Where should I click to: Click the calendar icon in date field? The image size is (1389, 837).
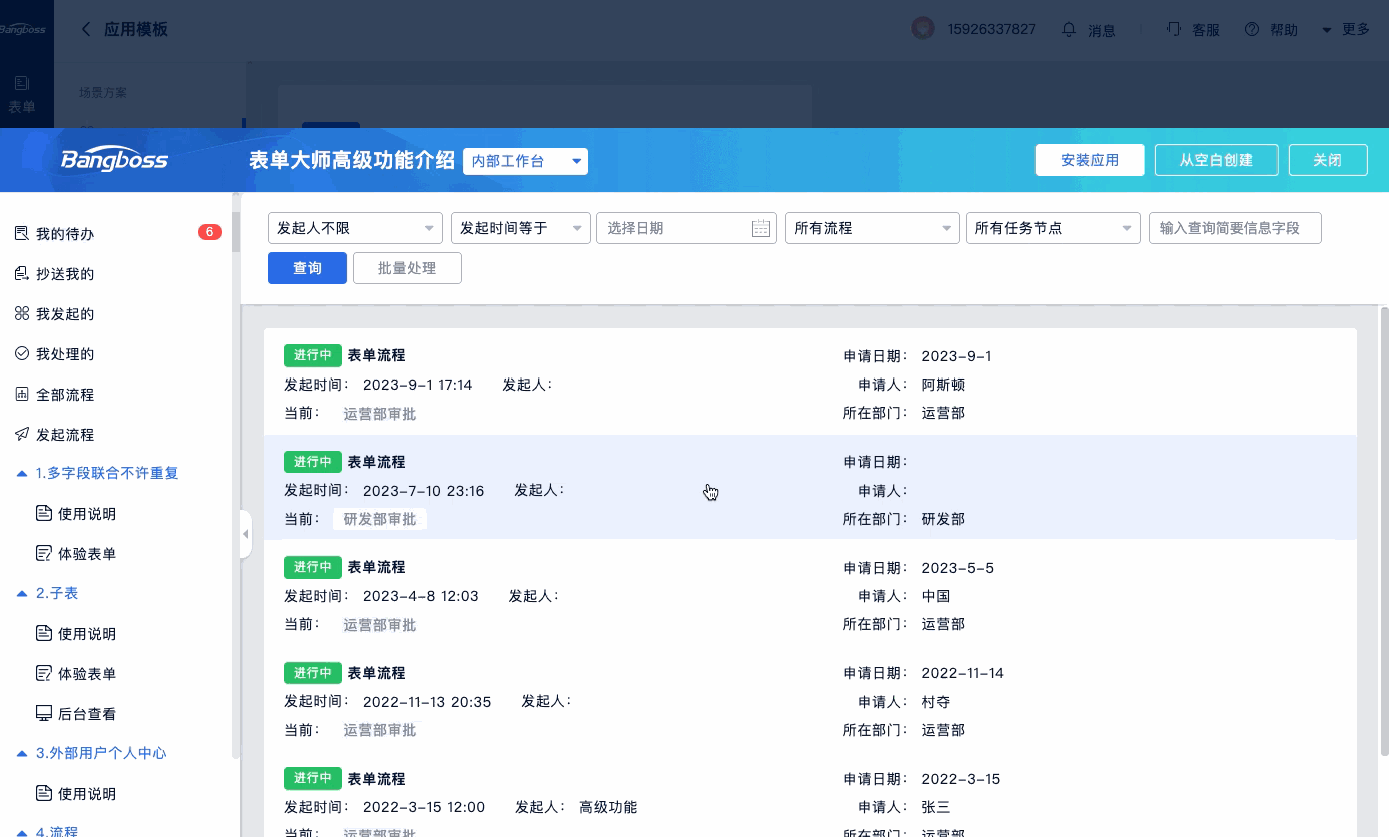coord(761,228)
